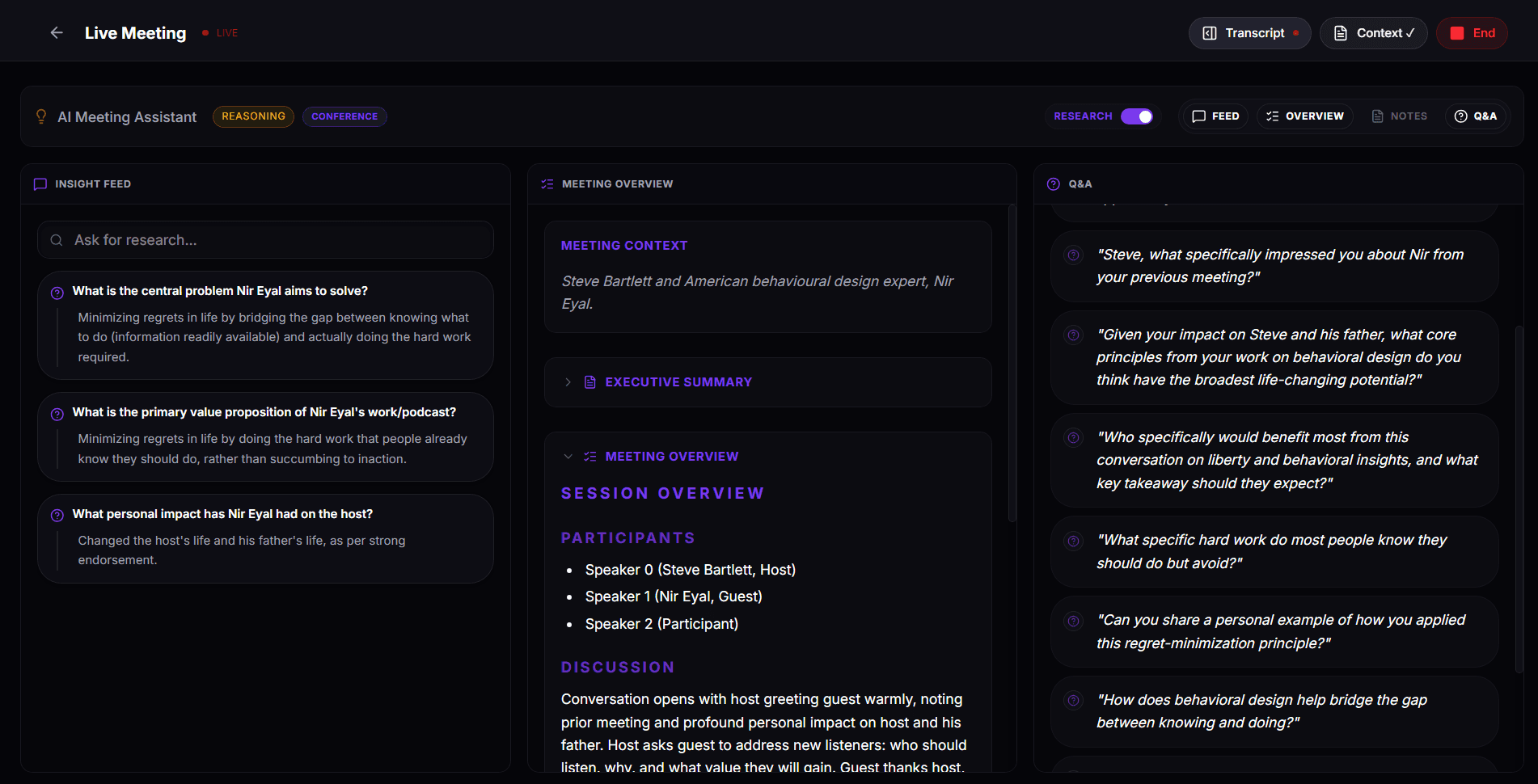Select the CONFERENCE badge

[344, 116]
